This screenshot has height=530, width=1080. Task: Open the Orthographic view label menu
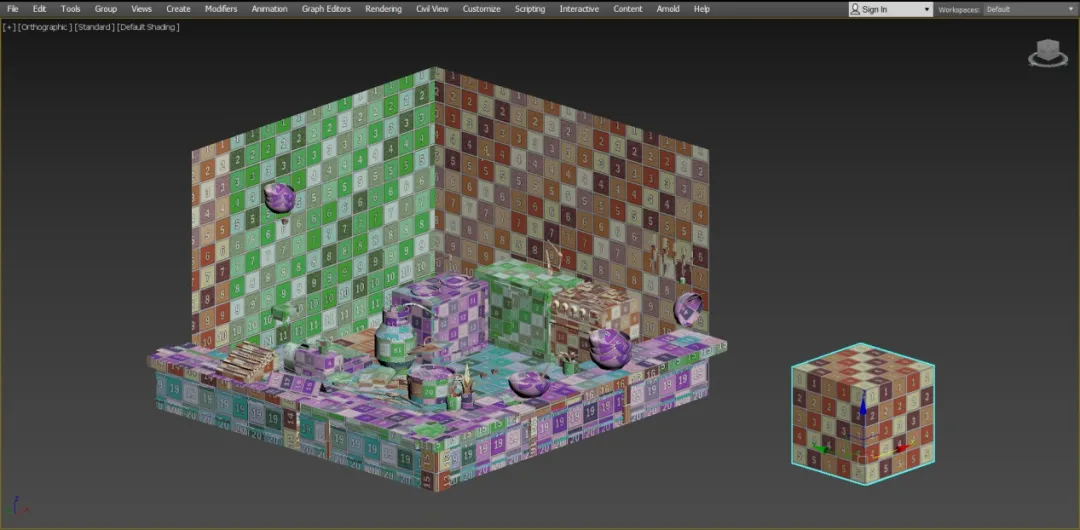point(45,27)
